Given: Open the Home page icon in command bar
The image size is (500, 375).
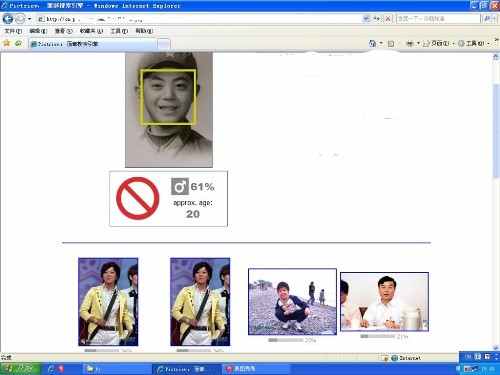Looking at the screenshot, I should [x=372, y=43].
